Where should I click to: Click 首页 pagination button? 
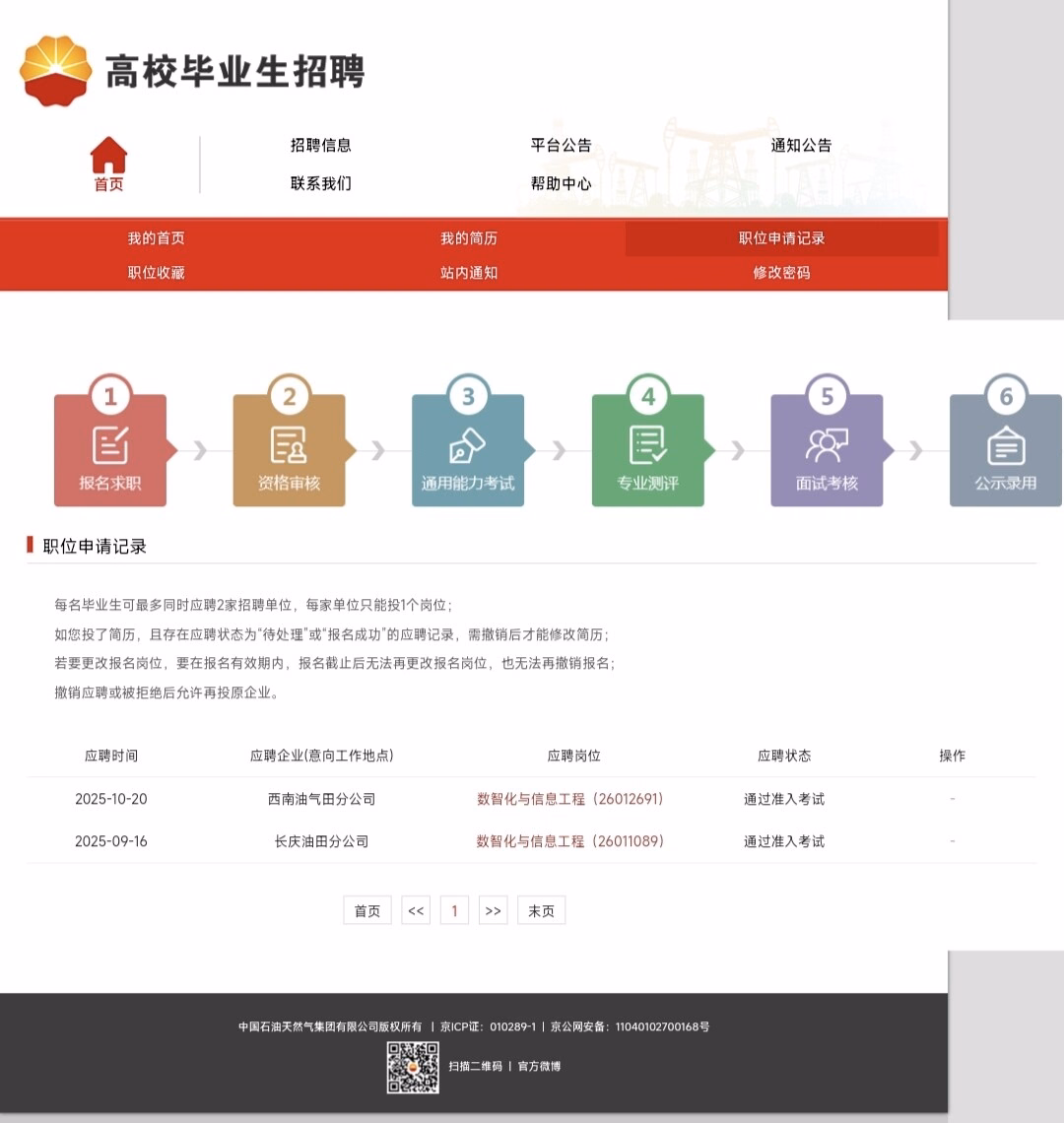point(367,910)
